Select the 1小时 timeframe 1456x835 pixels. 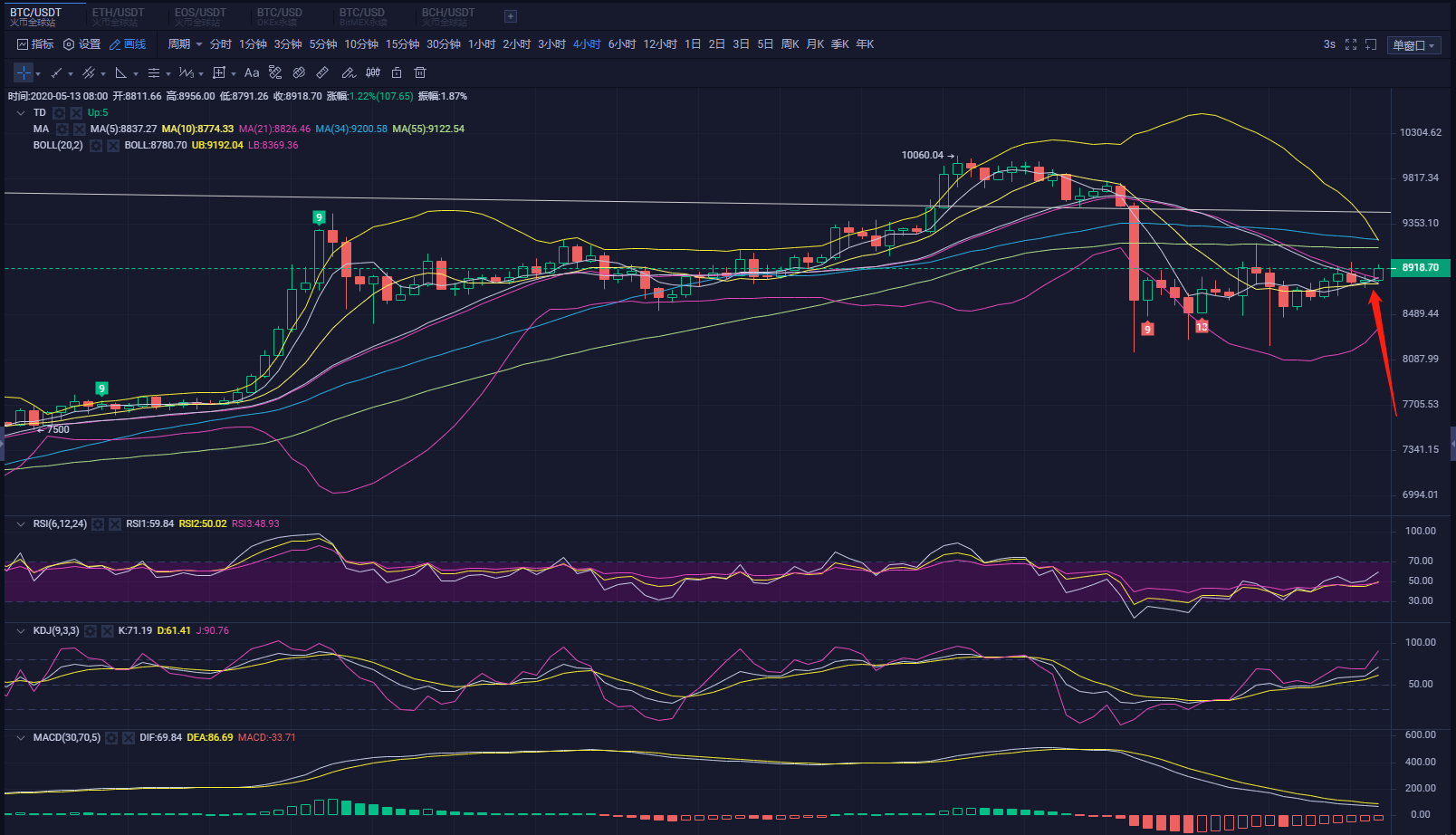tap(482, 44)
